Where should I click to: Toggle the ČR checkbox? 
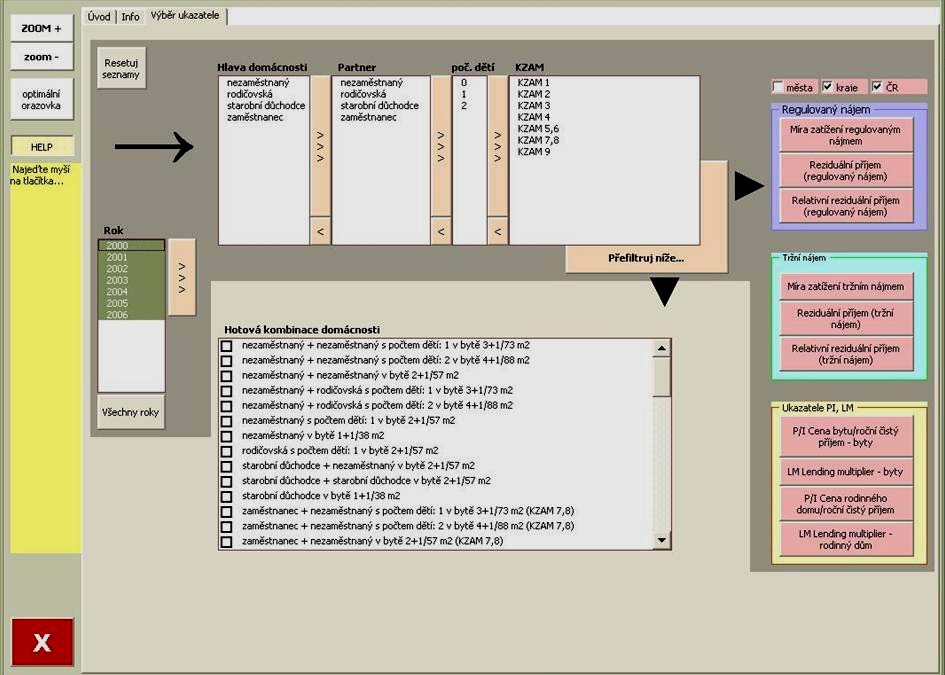tap(877, 87)
